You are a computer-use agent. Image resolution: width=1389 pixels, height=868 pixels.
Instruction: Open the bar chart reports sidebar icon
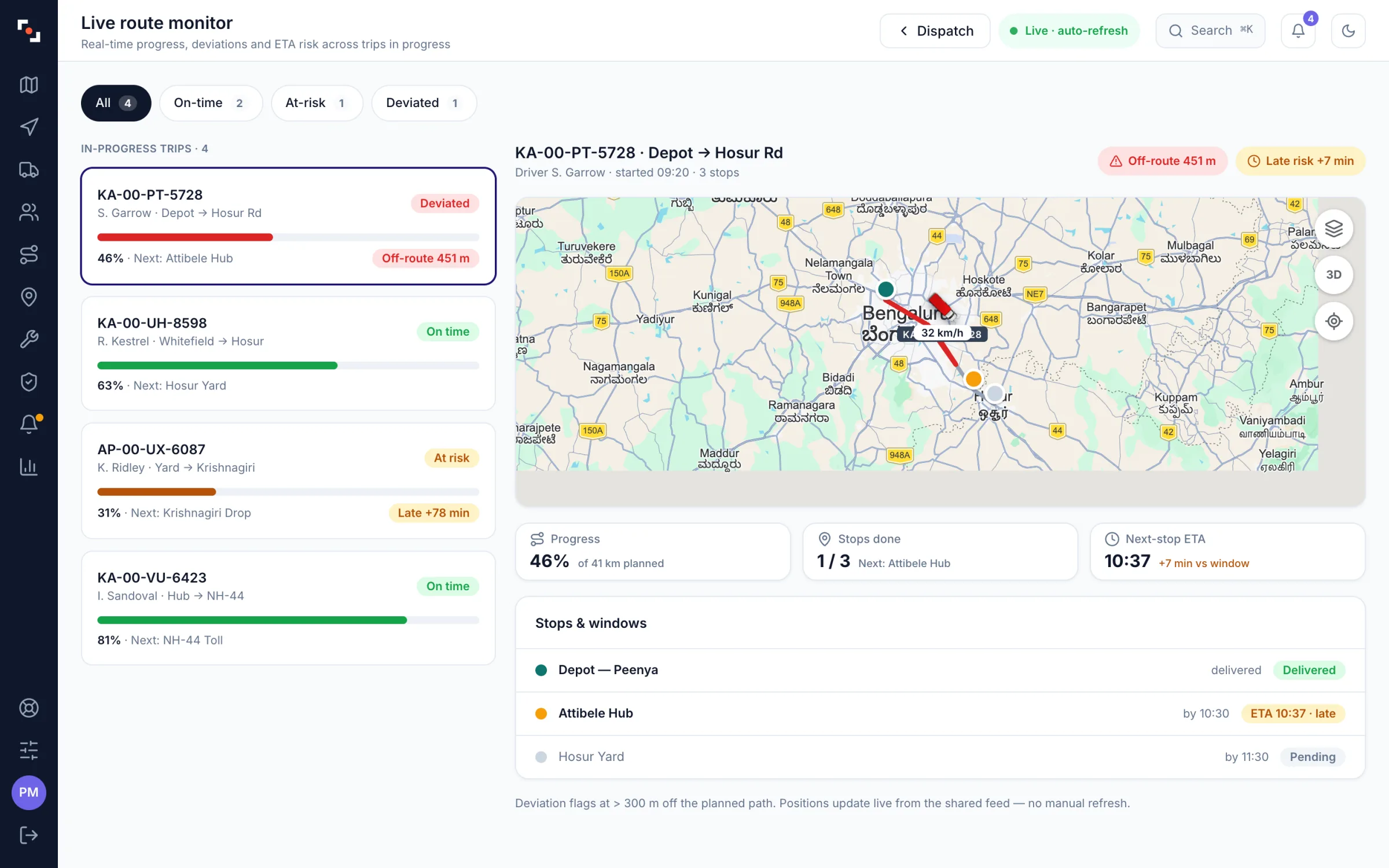28,466
